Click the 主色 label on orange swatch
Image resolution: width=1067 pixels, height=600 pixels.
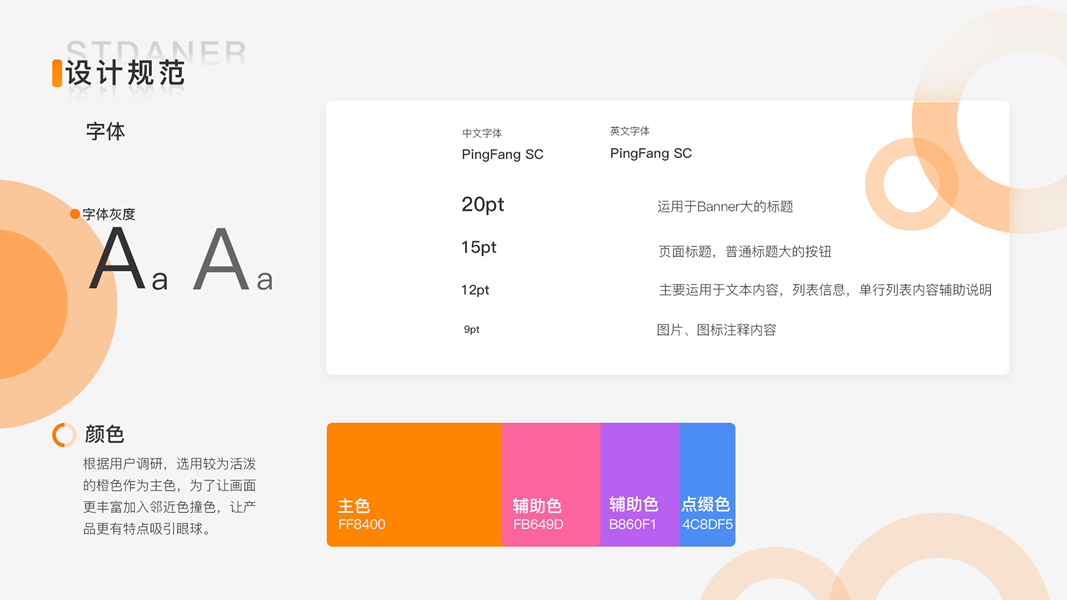(x=354, y=506)
